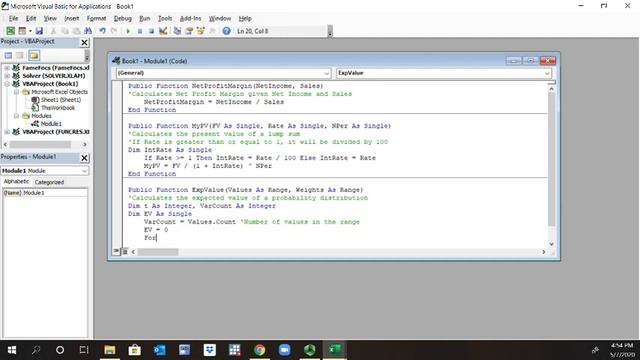Click the code window horizontal scrollbar
This screenshot has height=360, width=640.
[x=158, y=252]
